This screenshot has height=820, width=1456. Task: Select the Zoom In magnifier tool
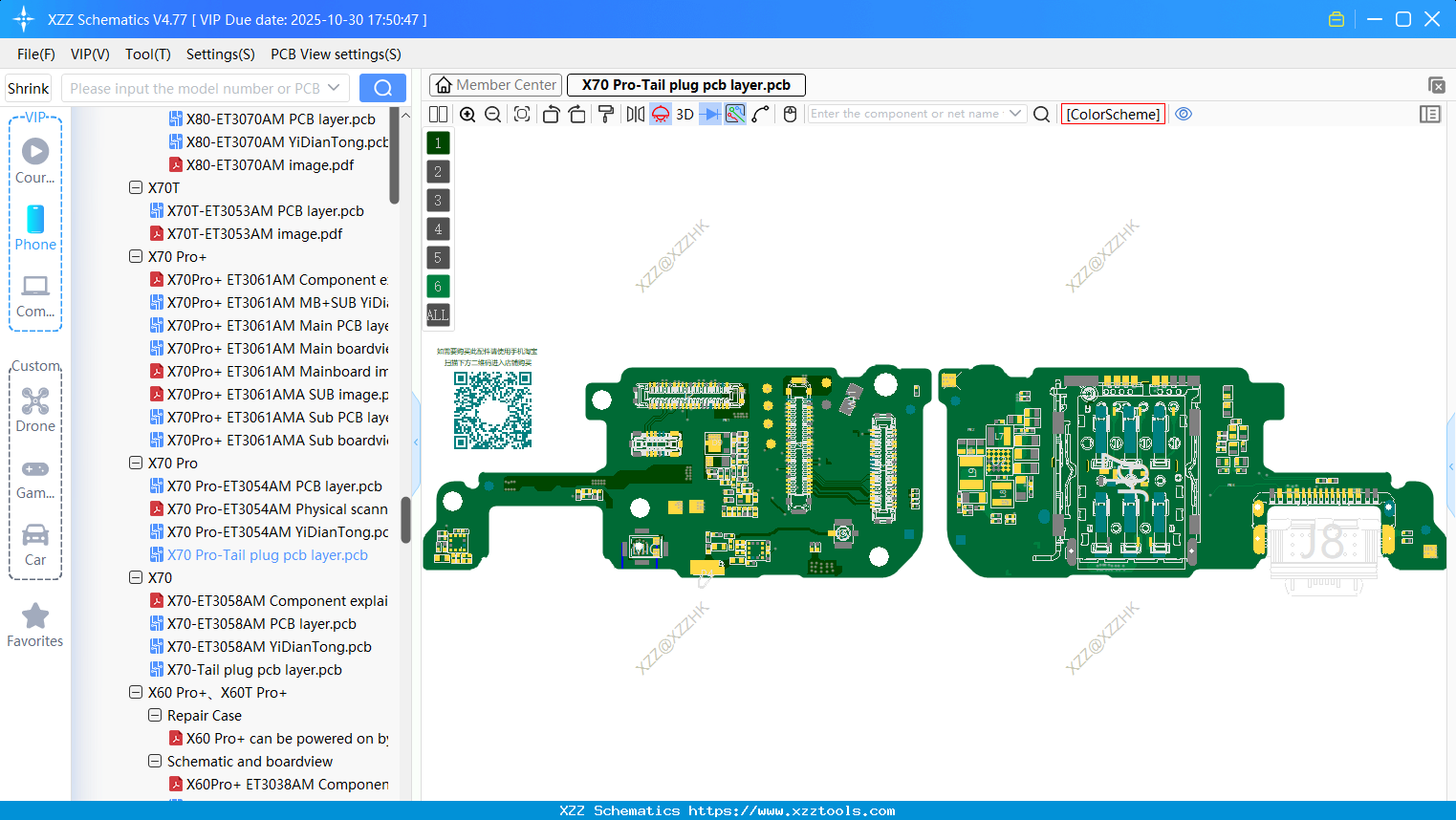click(x=467, y=114)
